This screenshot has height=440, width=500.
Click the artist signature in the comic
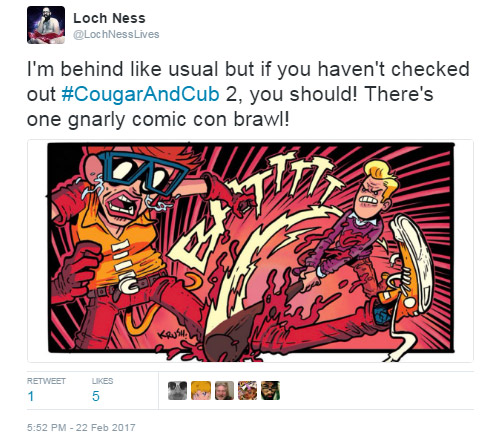173,334
